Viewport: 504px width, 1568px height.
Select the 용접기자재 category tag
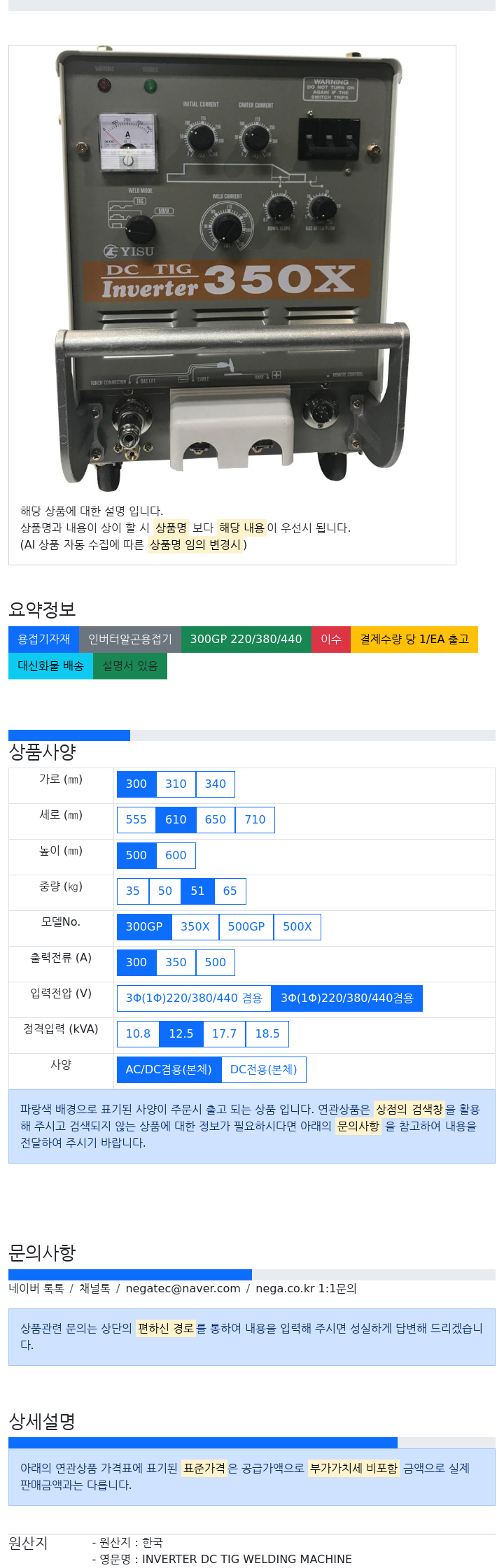tap(43, 640)
